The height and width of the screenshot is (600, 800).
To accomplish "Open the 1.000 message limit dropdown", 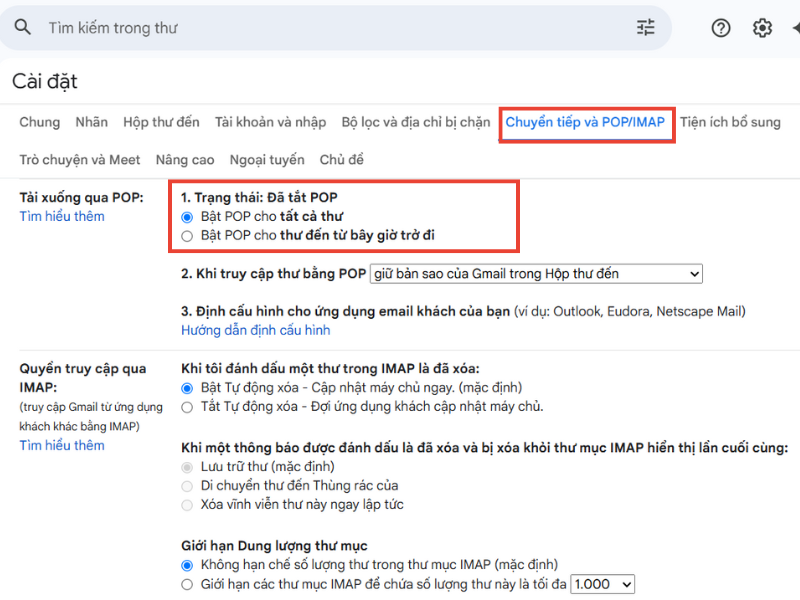I will (x=602, y=583).
